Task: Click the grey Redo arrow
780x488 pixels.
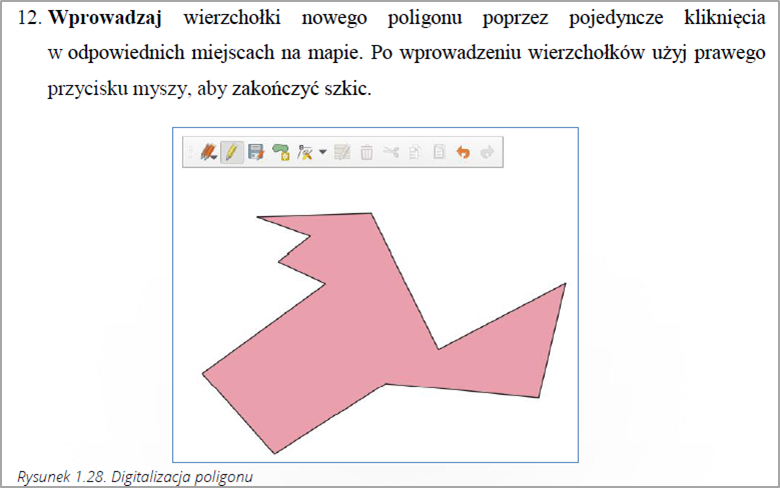Action: point(487,152)
